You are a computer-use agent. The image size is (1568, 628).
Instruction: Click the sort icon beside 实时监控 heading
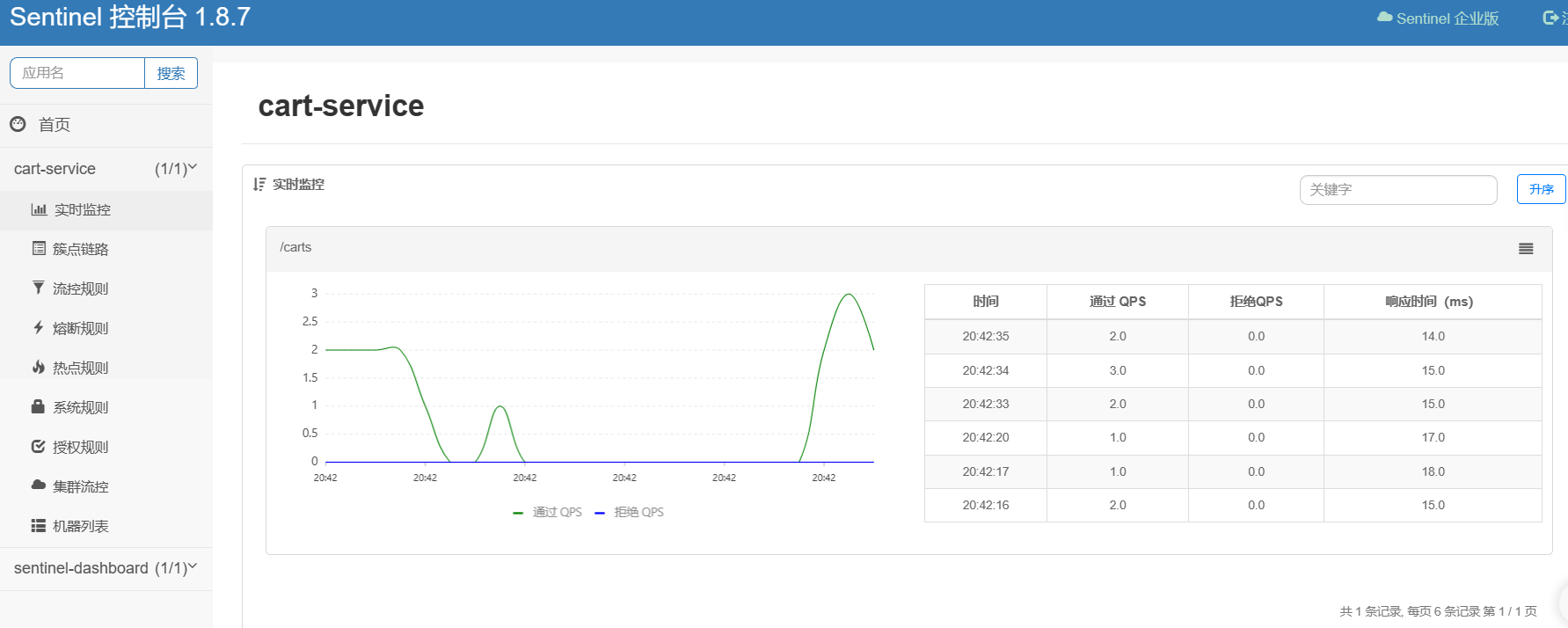(x=259, y=184)
